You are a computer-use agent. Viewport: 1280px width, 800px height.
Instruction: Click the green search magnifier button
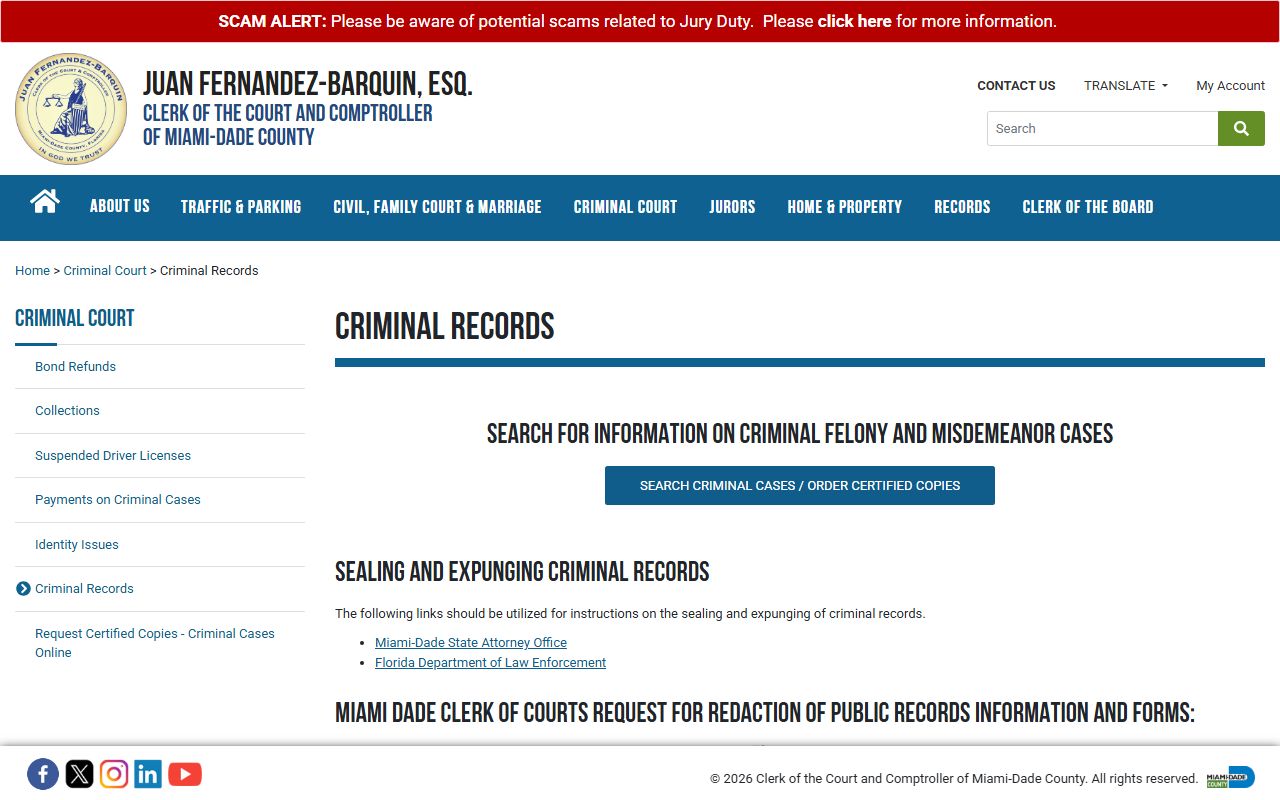(x=1241, y=128)
